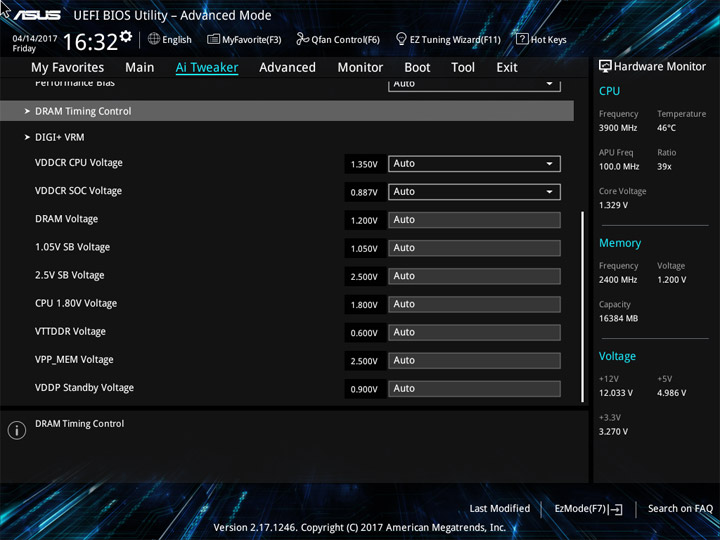Screen dimensions: 720x540
Task: Open Monitor tab
Action: (360, 68)
